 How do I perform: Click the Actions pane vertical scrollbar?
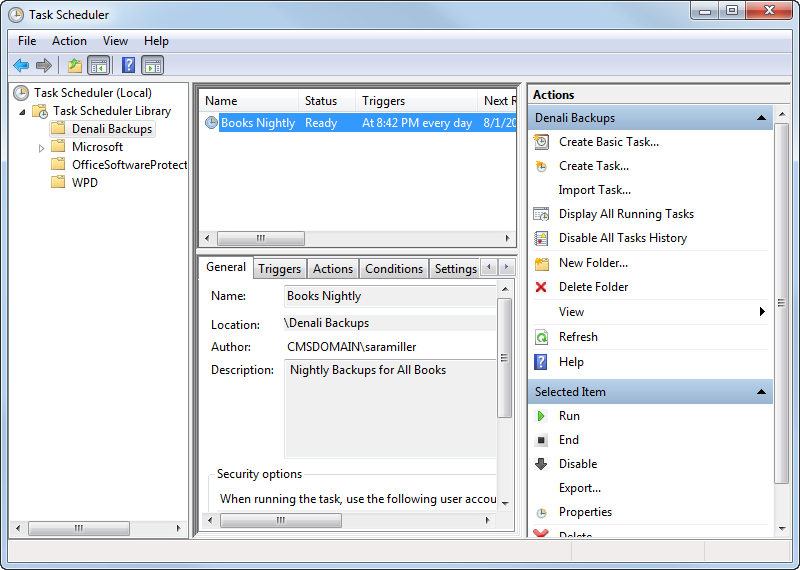pyautogui.click(x=781, y=321)
